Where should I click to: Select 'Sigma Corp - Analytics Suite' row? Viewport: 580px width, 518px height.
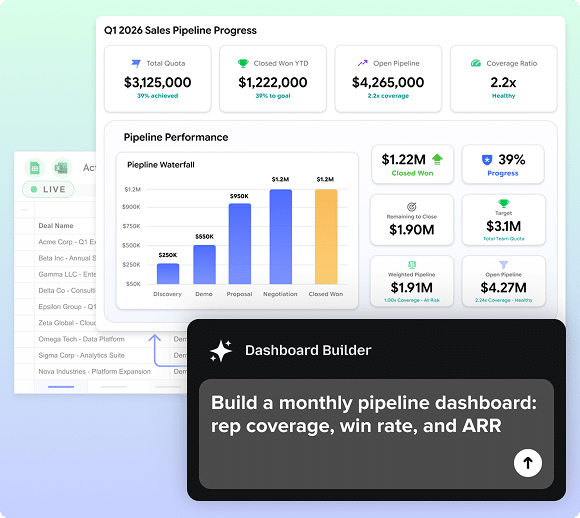tap(101, 356)
